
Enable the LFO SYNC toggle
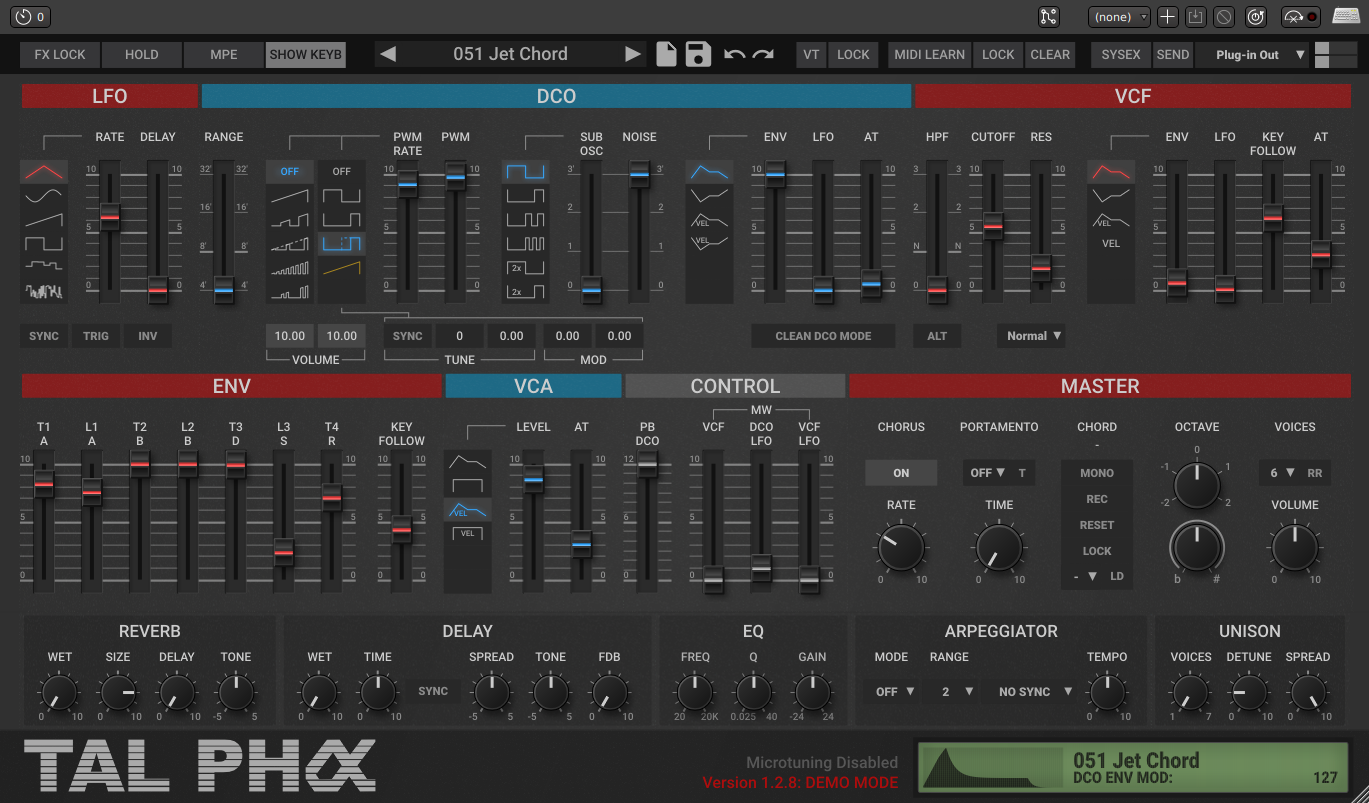pyautogui.click(x=44, y=336)
